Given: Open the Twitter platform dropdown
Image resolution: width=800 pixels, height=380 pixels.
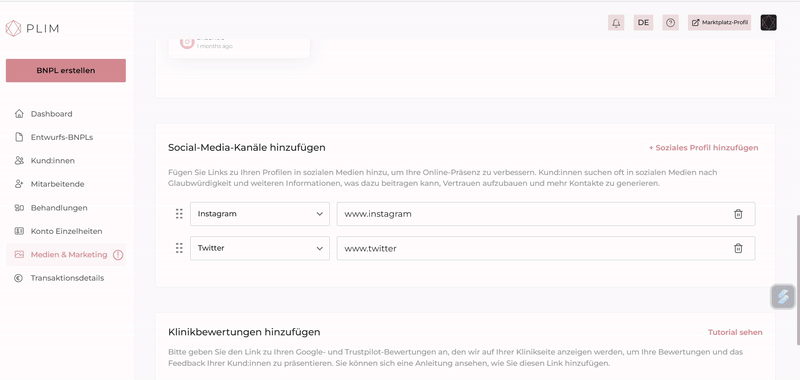Looking at the screenshot, I should tap(260, 248).
